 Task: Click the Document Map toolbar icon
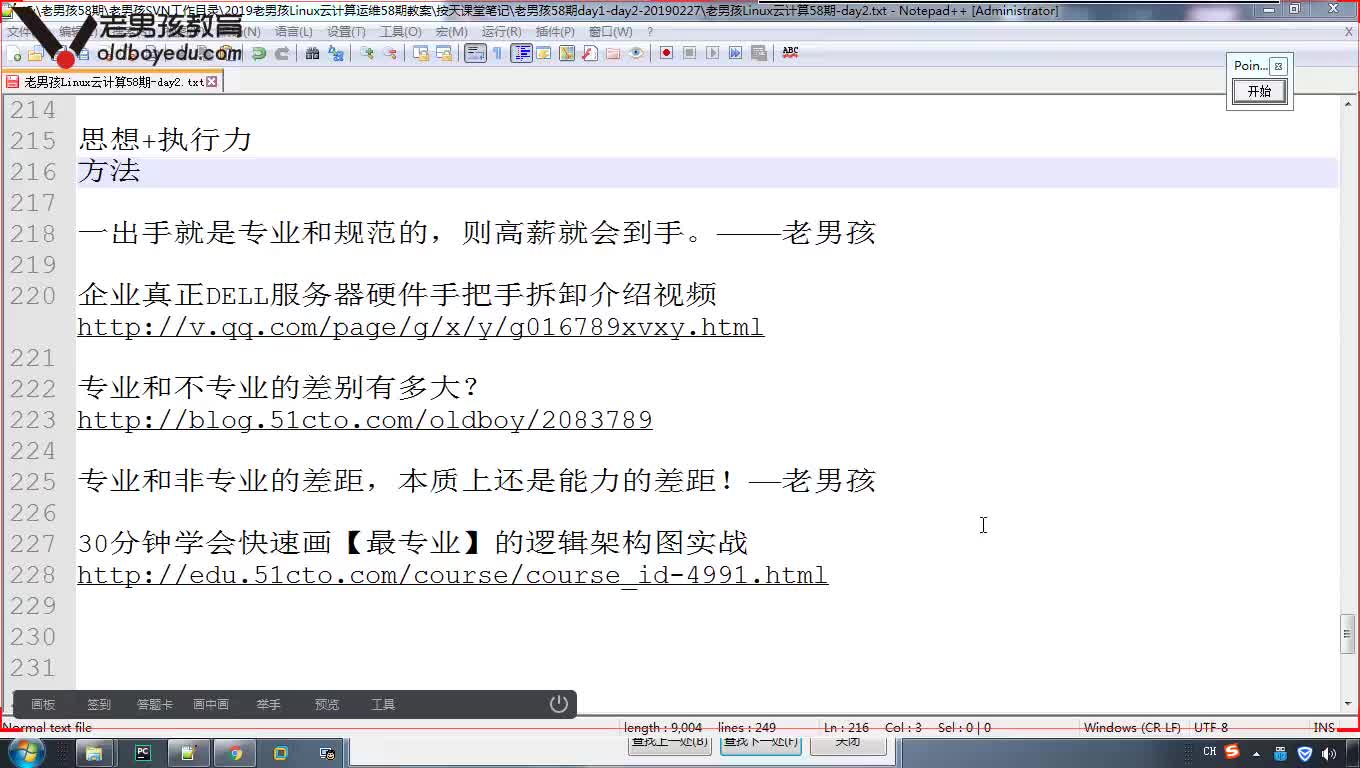[x=567, y=53]
